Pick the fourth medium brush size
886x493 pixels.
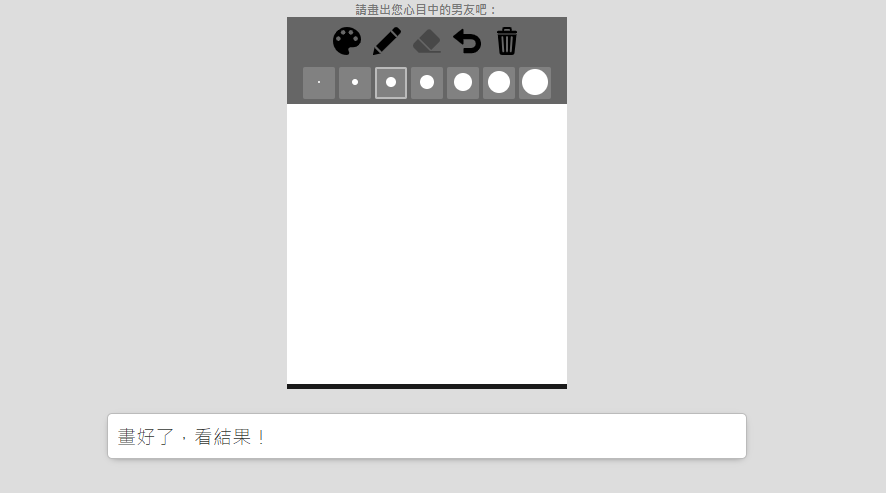(427, 83)
